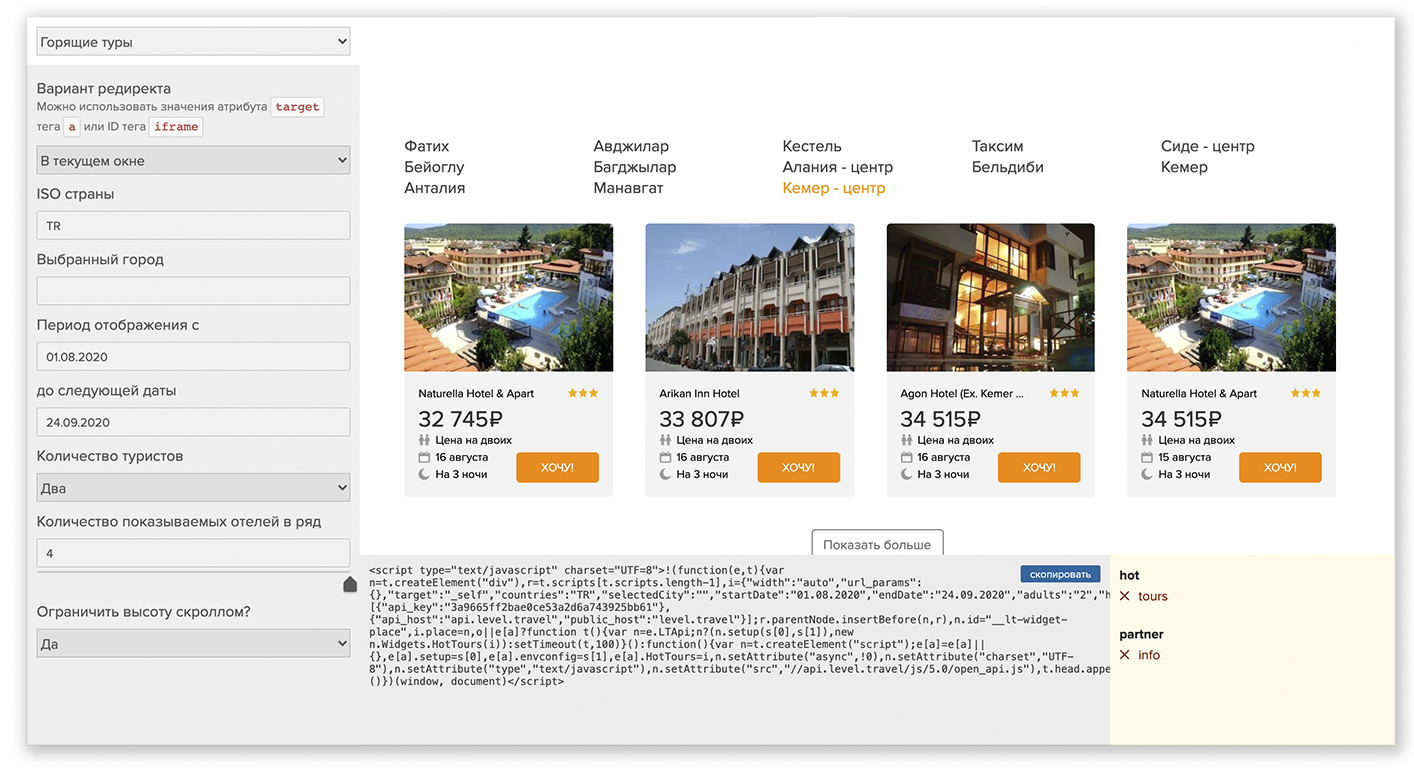Click ХОЧУ! on the 34 515₽ Naturella card
The height and width of the screenshot is (775, 1414).
[x=1280, y=467]
